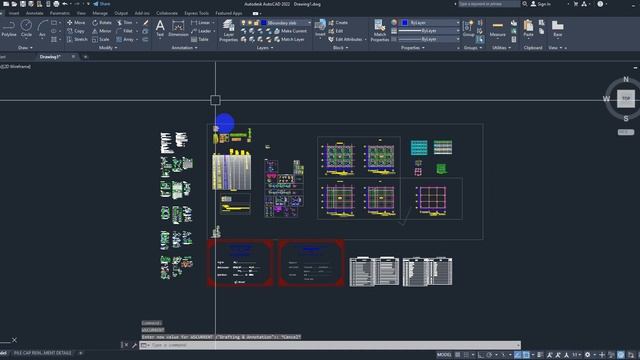Expand the Properties panel
This screenshot has width=640, height=360.
click(x=413, y=48)
